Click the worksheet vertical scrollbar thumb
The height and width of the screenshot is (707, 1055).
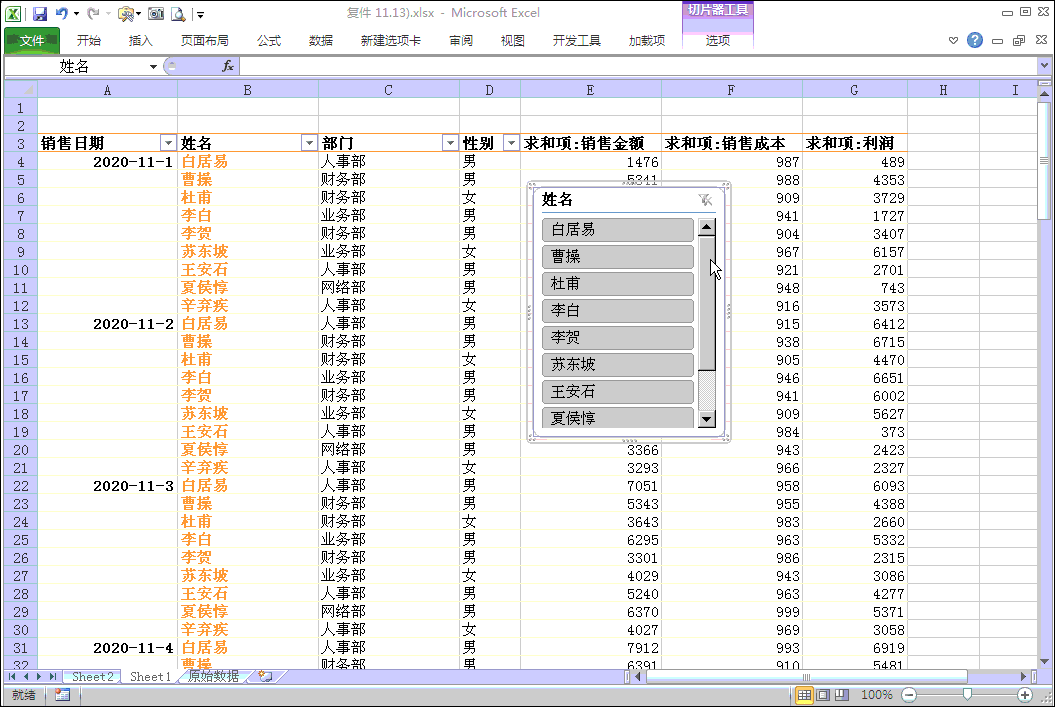coord(1044,160)
